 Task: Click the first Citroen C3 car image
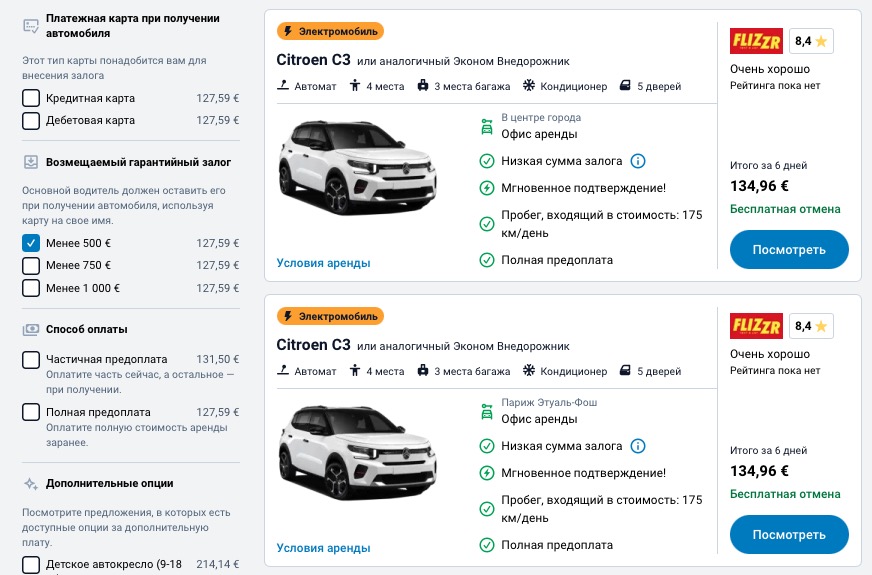[358, 167]
